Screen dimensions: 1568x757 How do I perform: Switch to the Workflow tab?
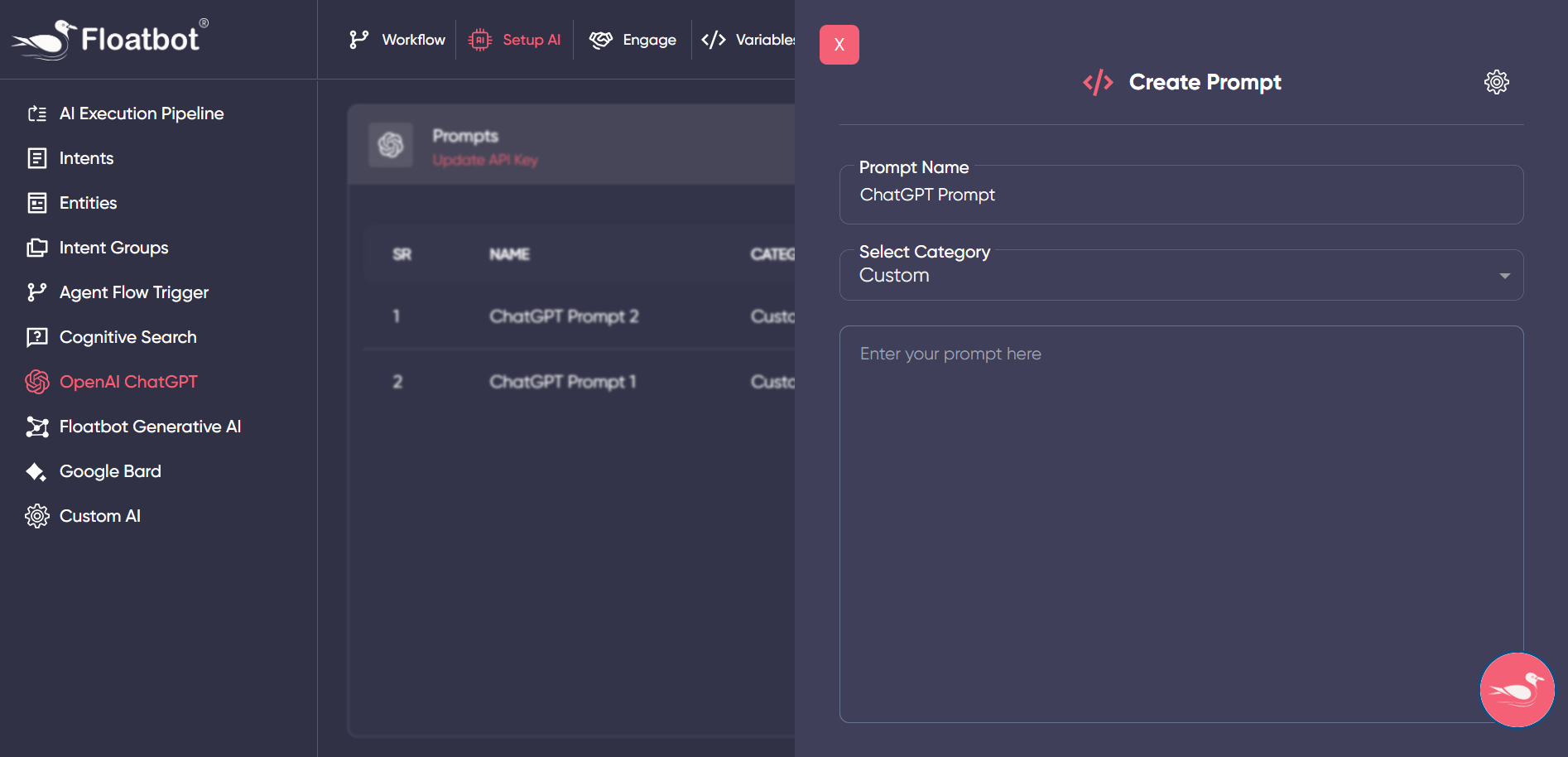(397, 40)
